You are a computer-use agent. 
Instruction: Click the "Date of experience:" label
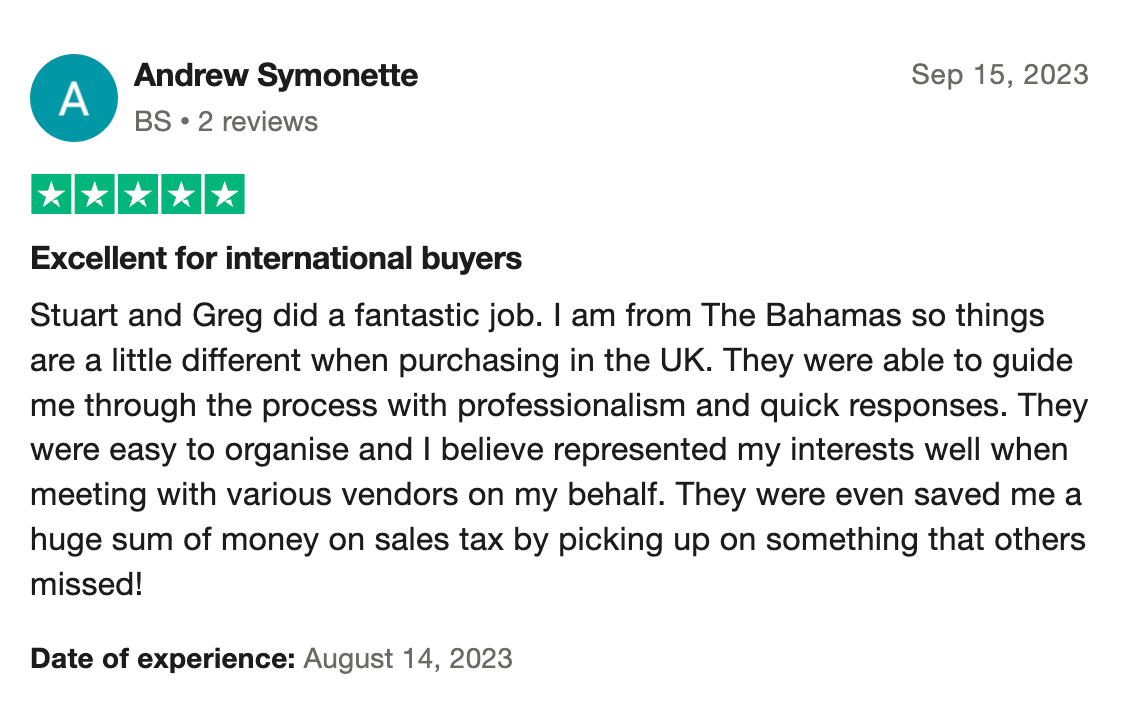[163, 659]
